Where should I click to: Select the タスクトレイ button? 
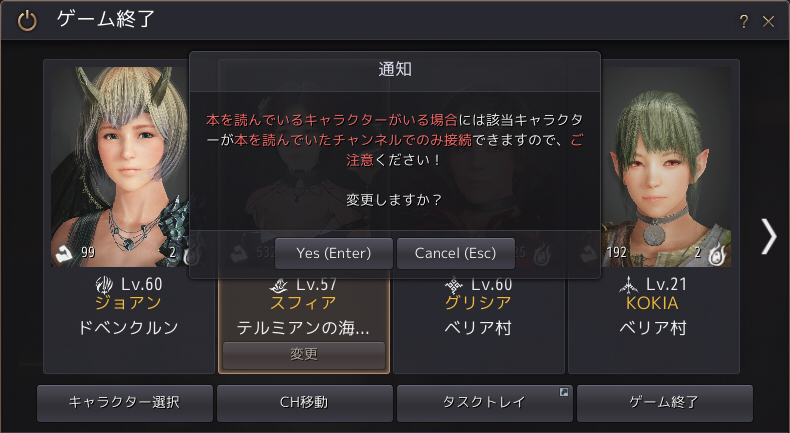point(484,403)
